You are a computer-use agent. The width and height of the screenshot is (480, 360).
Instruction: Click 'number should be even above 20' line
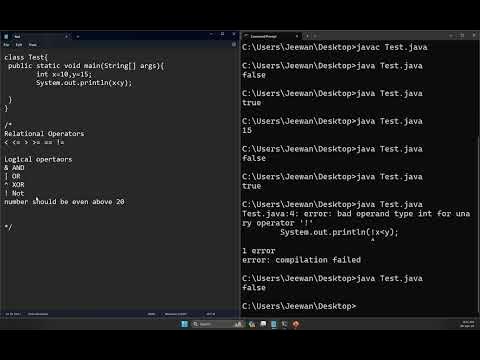(x=64, y=202)
